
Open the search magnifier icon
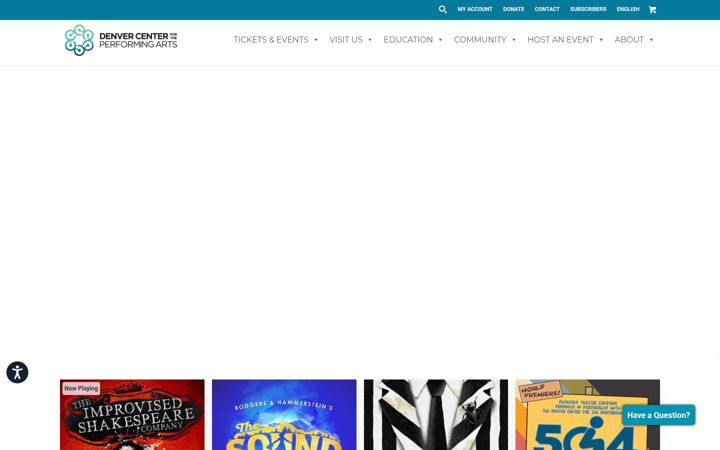(x=442, y=9)
